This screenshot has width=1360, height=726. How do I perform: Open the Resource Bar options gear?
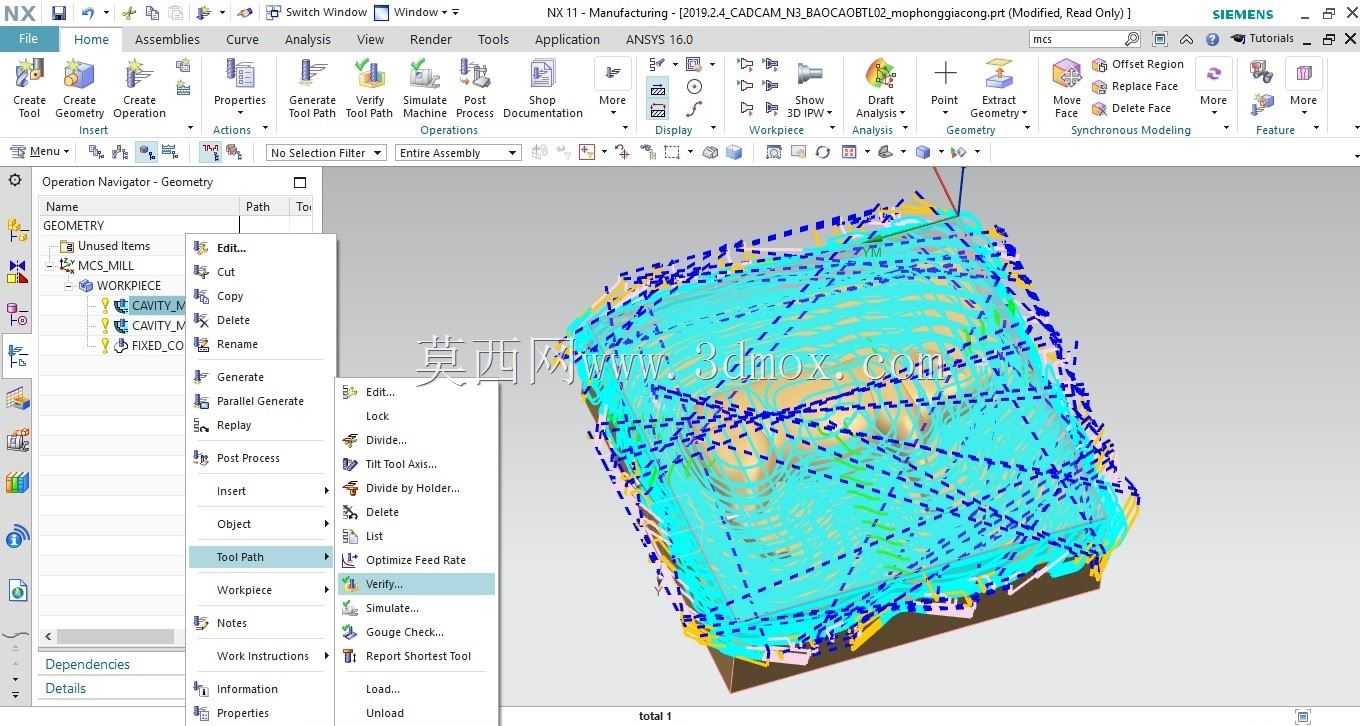click(x=15, y=181)
